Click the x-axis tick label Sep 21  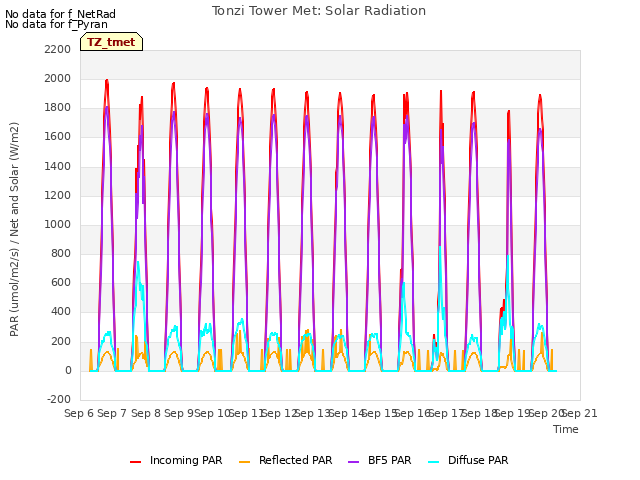pos(580,413)
